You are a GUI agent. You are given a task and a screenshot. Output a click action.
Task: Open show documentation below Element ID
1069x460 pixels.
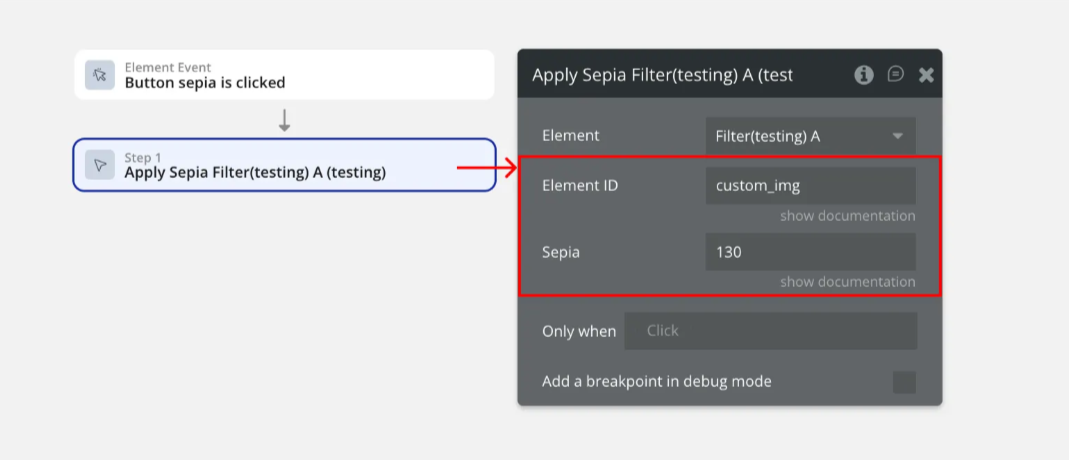[x=847, y=216]
